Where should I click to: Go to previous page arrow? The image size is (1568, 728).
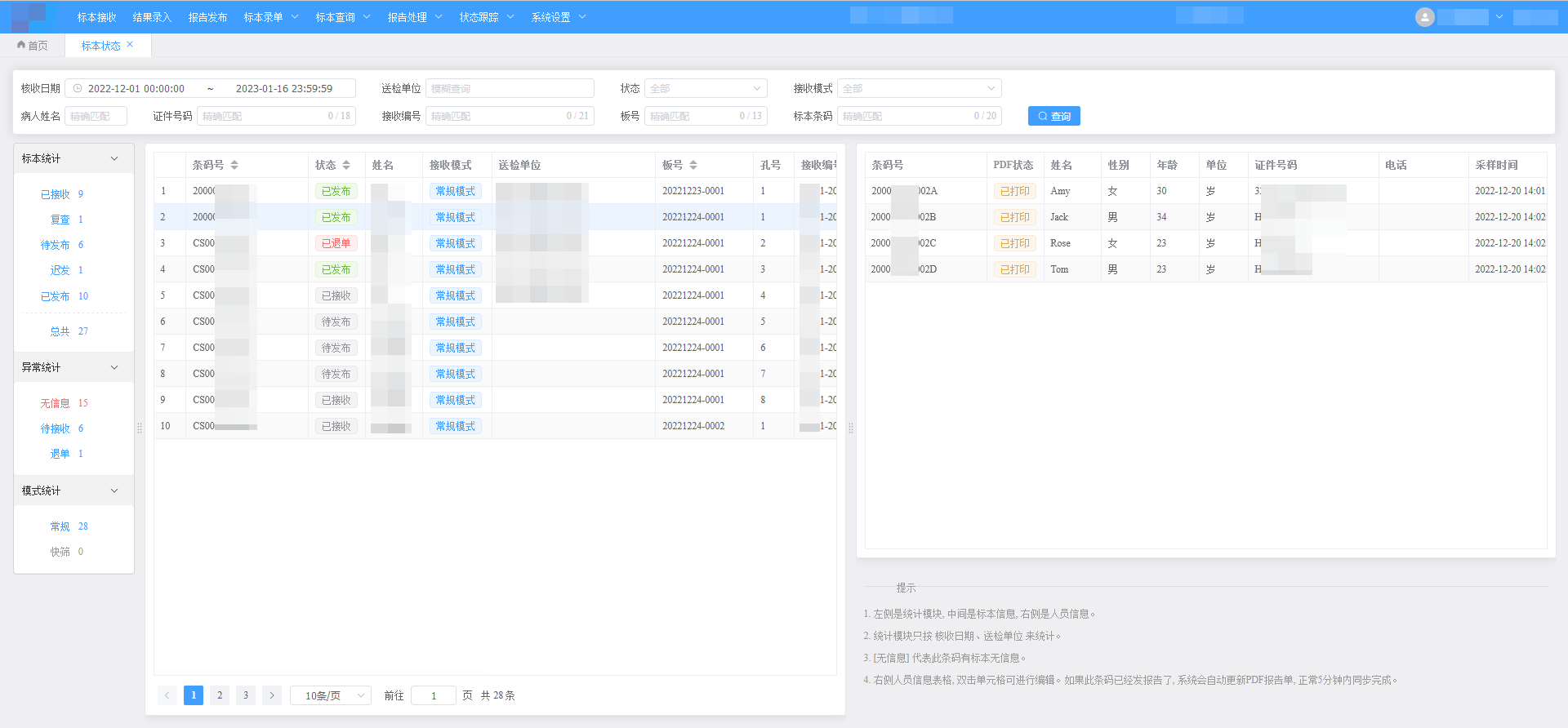pos(167,695)
